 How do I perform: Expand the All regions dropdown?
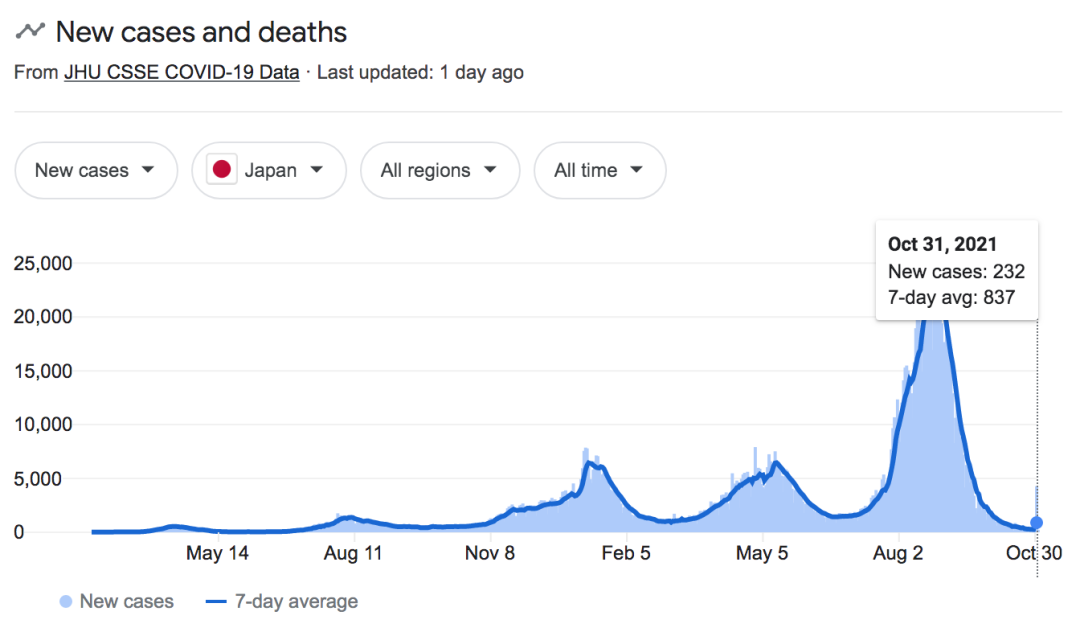(x=439, y=170)
